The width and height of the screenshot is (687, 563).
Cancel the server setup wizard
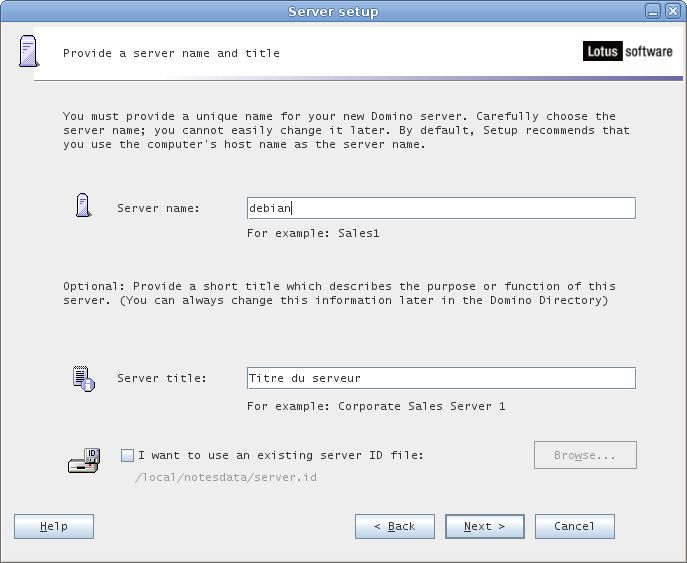(x=574, y=526)
